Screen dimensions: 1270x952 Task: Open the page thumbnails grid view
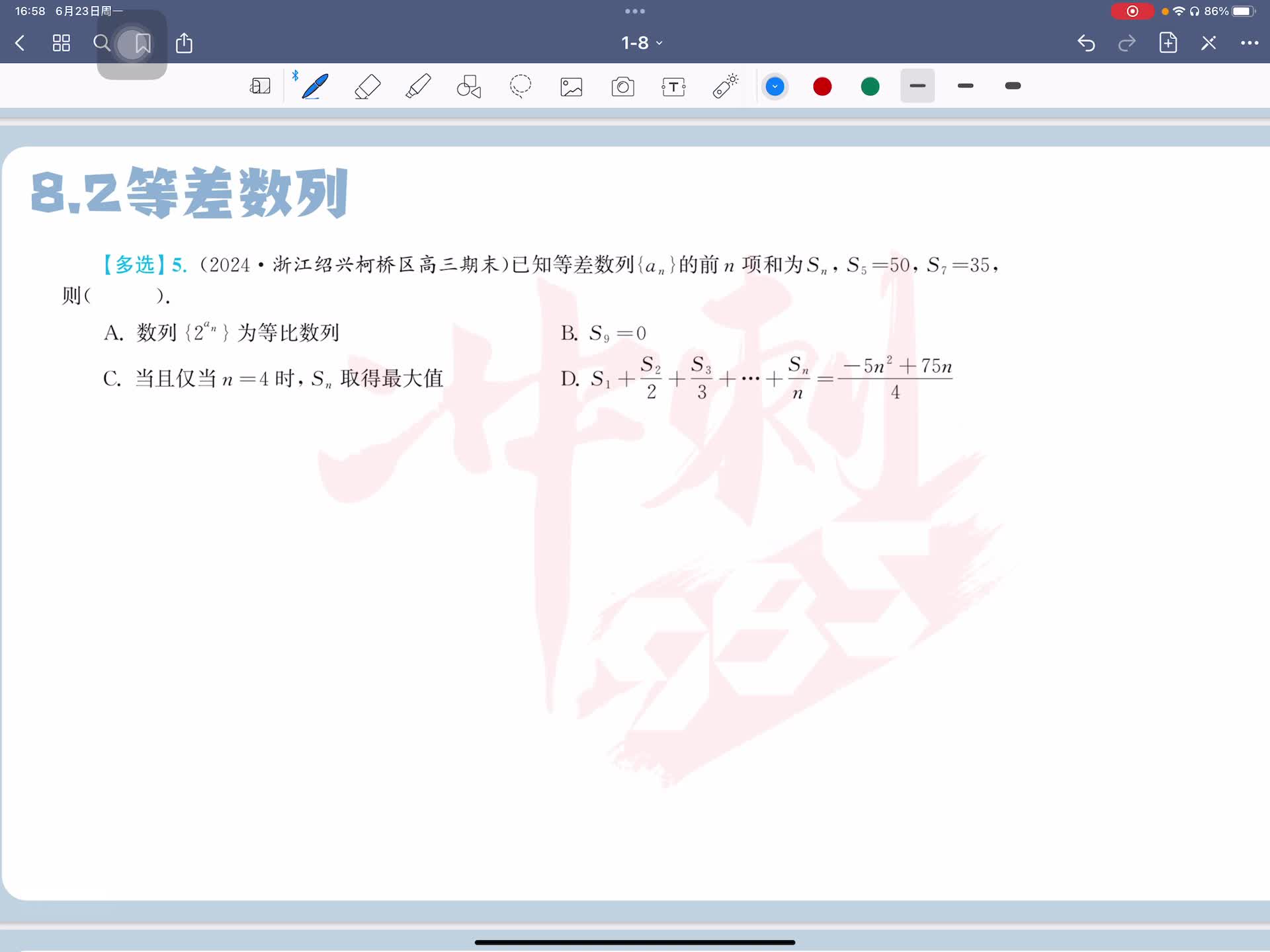[62, 43]
